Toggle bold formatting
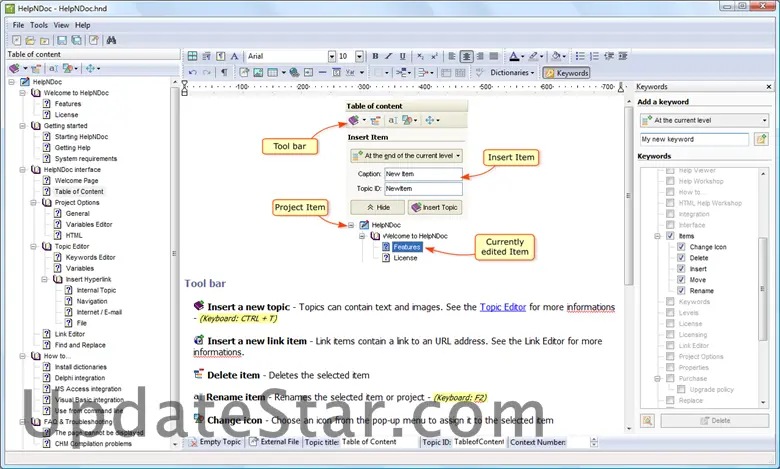The image size is (780, 469). (x=375, y=56)
